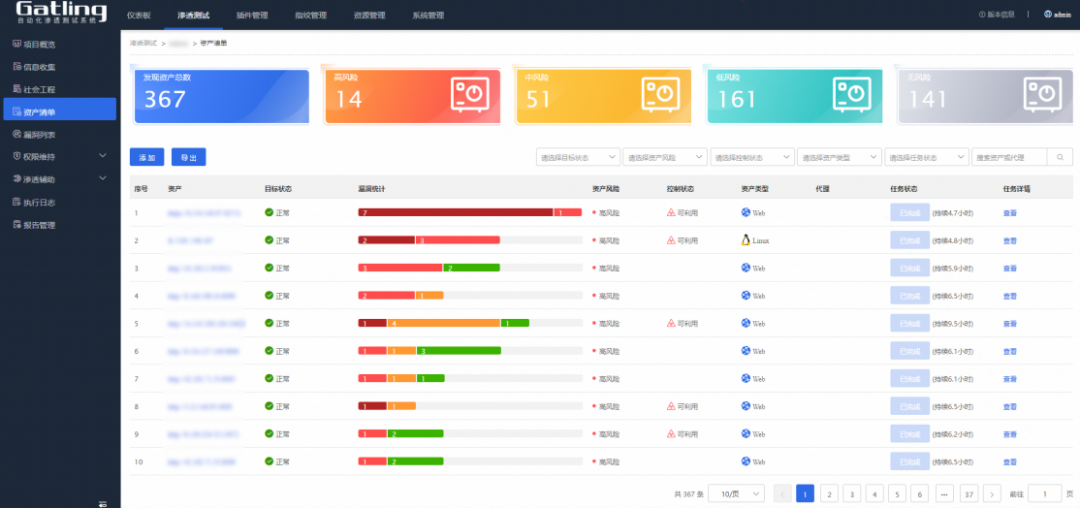
Task: Click the sidebar collapse icon at bottom left
Action: 102,502
